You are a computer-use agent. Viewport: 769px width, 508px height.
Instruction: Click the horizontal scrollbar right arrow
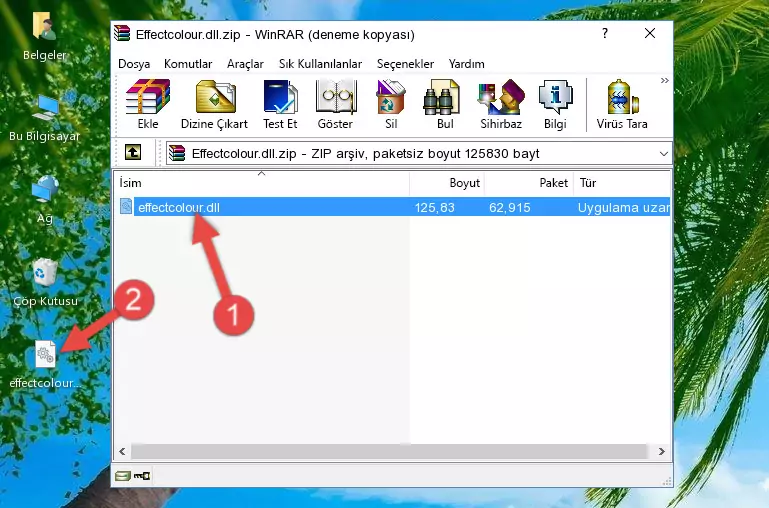tap(662, 451)
